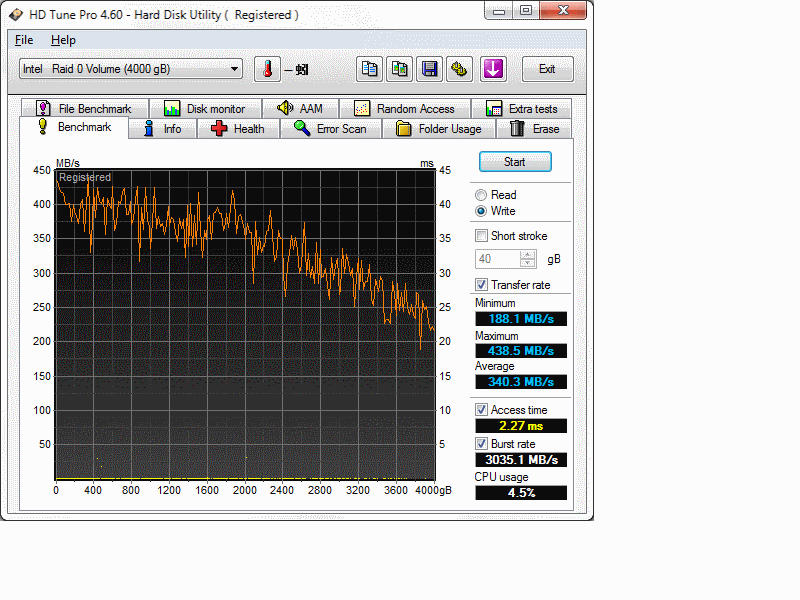Click the short stroke size spinner arrows
Image resolution: width=800 pixels, height=600 pixels.
528,259
